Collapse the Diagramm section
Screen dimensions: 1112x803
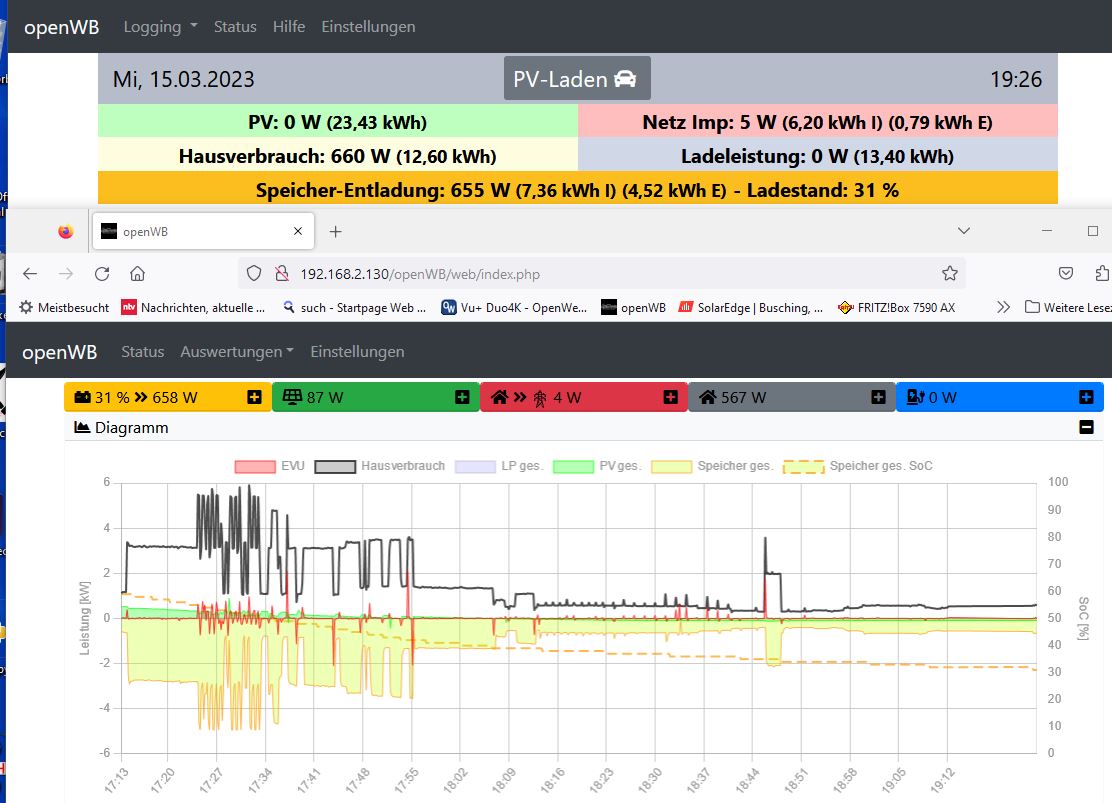coord(1086,427)
